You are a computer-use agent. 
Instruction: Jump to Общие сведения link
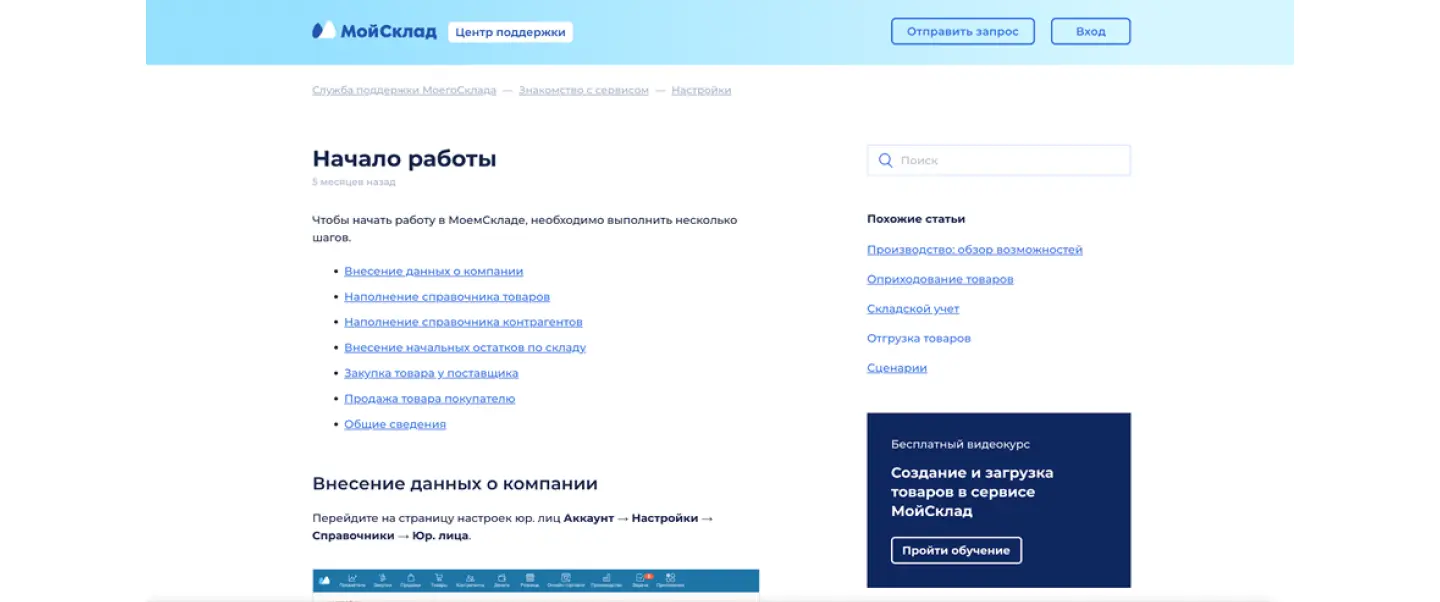395,424
